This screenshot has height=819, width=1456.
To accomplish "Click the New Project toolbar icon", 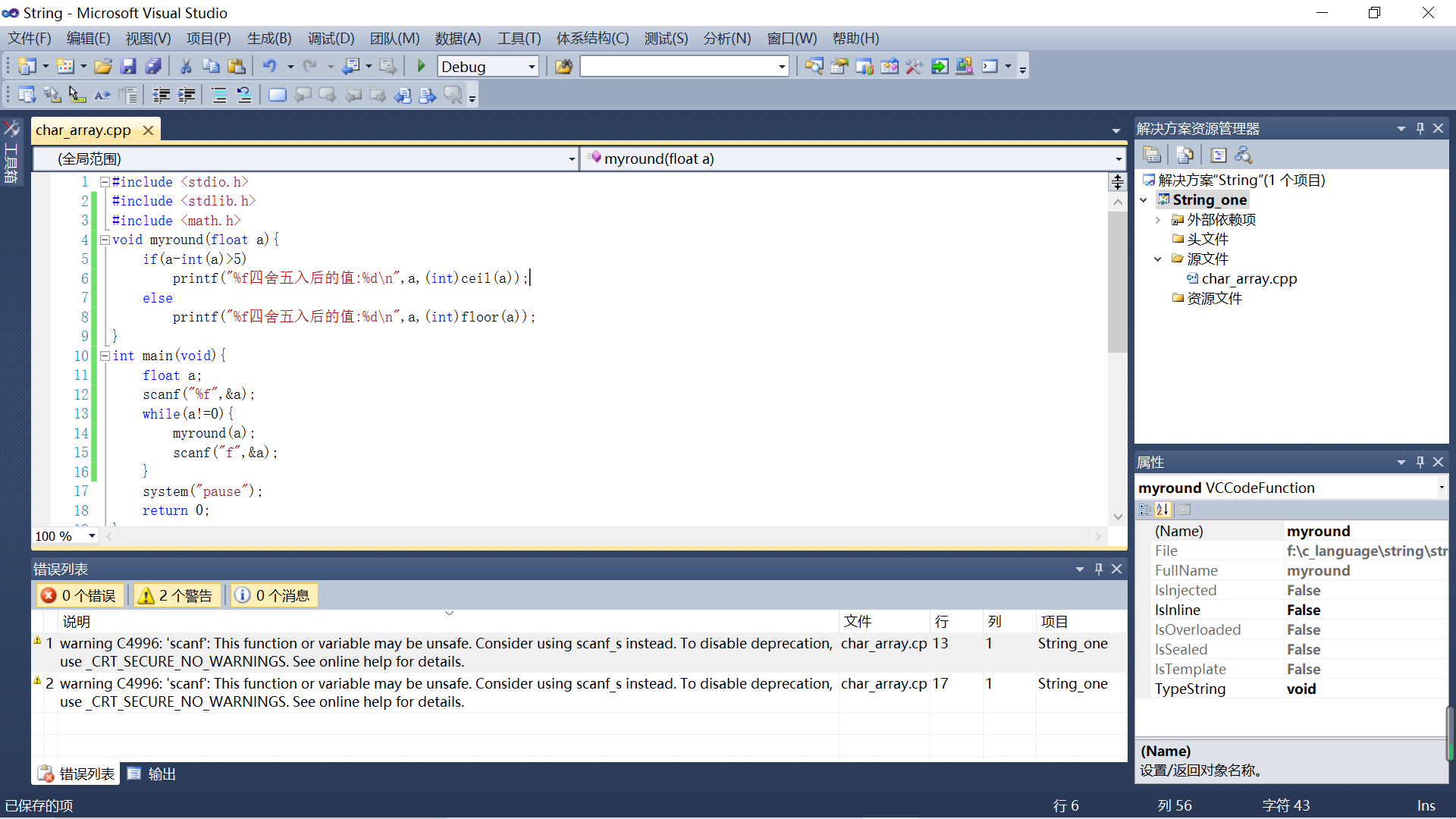I will point(27,67).
